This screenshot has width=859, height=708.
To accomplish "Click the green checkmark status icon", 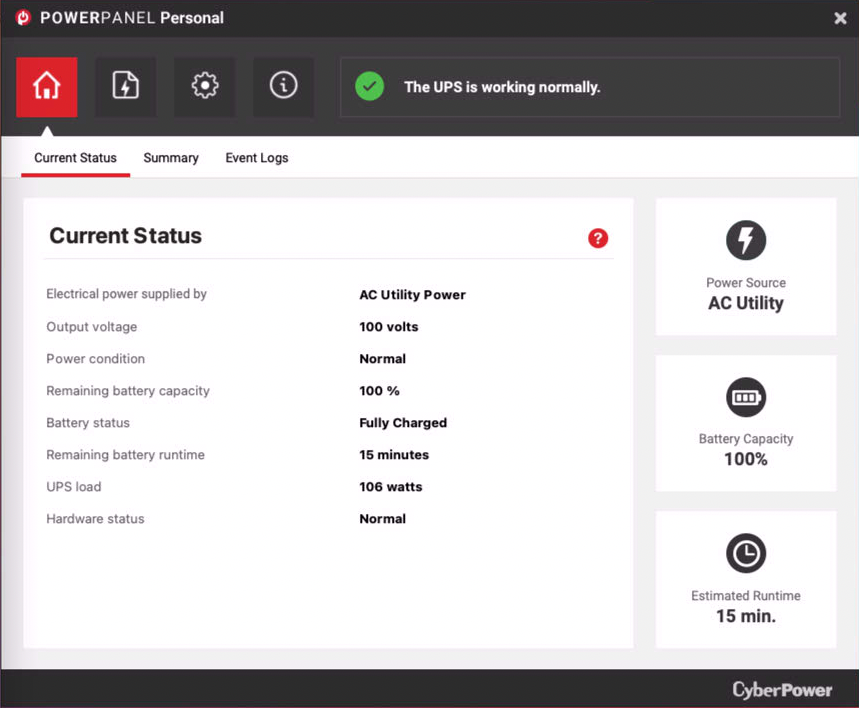I will (x=369, y=87).
